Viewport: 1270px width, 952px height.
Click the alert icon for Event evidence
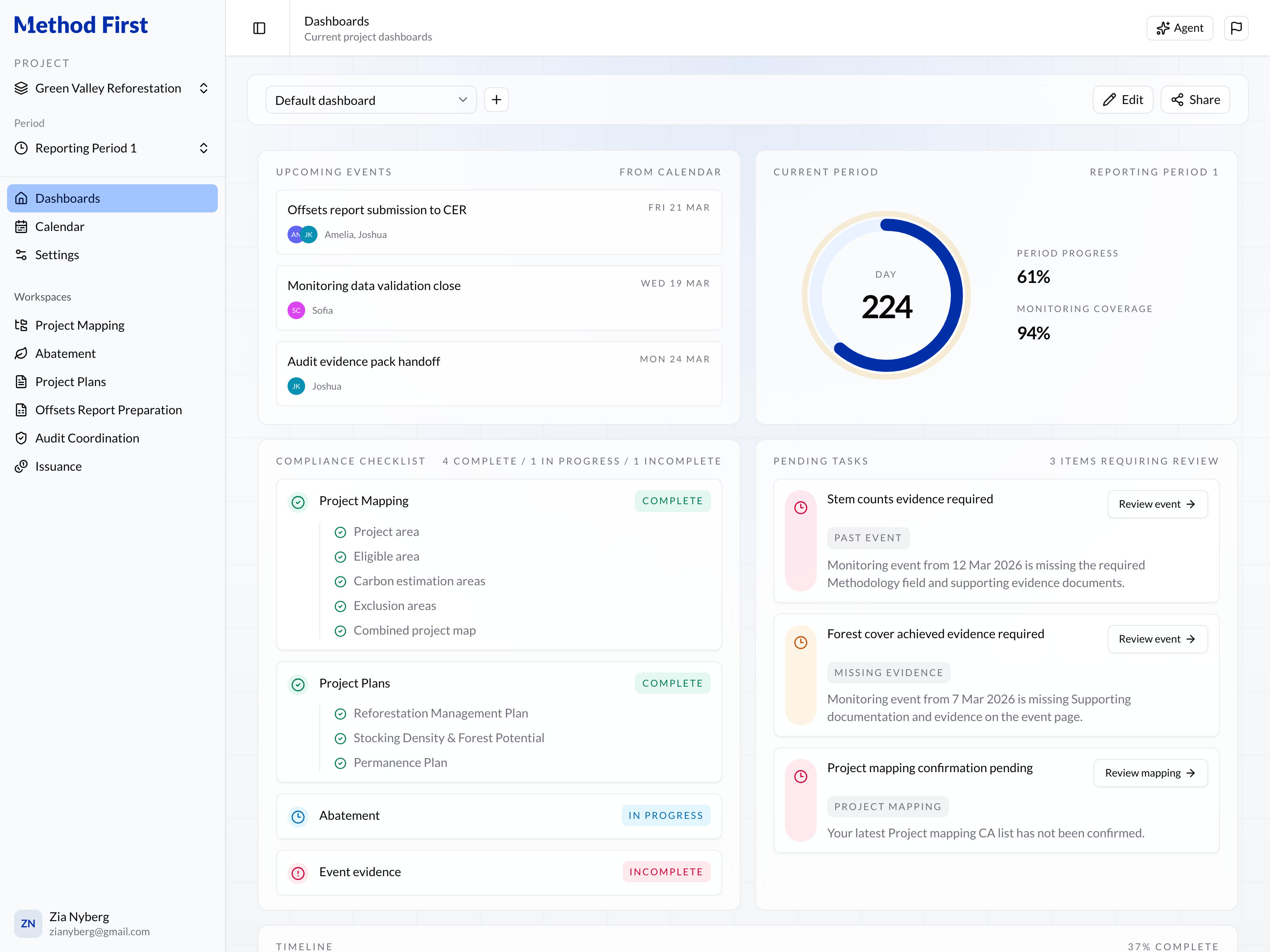[x=298, y=873]
